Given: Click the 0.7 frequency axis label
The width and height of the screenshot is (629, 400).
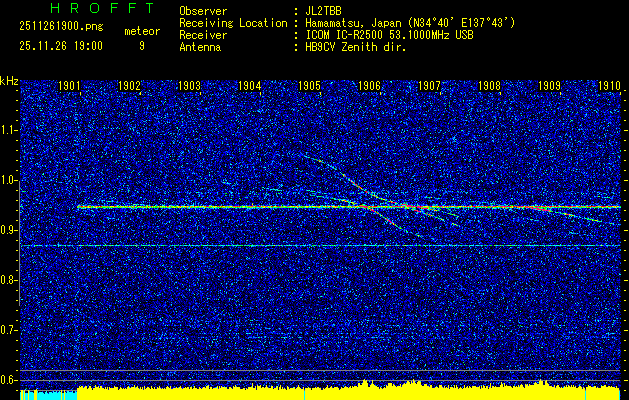Looking at the screenshot, I should (9, 330).
